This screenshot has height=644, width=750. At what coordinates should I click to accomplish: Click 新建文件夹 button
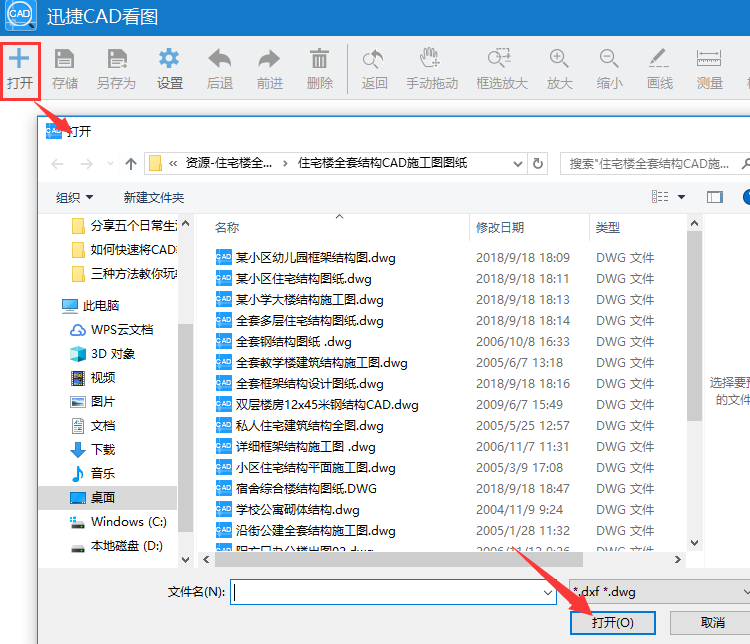(x=154, y=197)
